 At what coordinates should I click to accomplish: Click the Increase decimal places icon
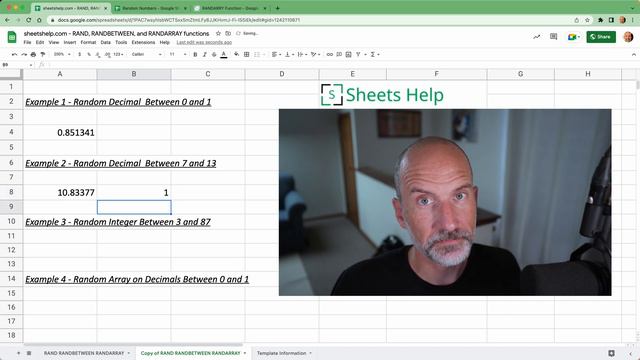click(x=107, y=54)
